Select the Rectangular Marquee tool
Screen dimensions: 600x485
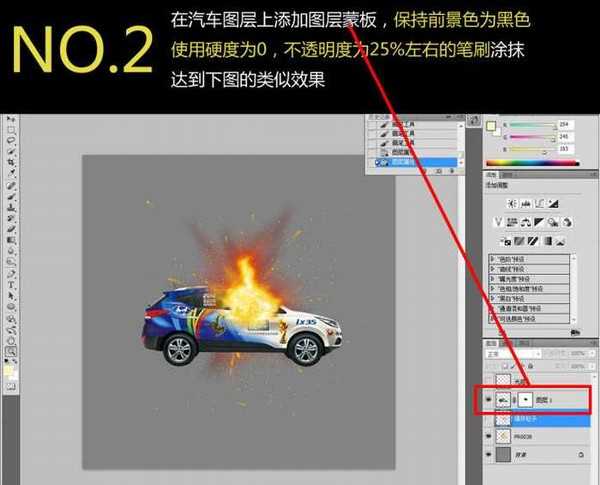coord(10,130)
